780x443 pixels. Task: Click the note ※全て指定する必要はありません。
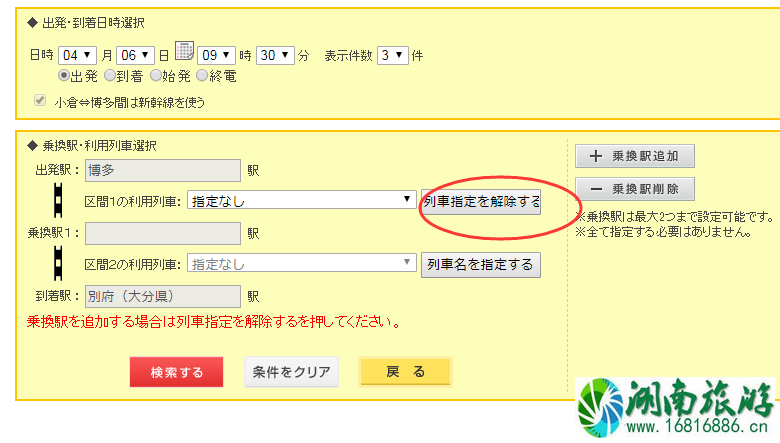tap(663, 232)
